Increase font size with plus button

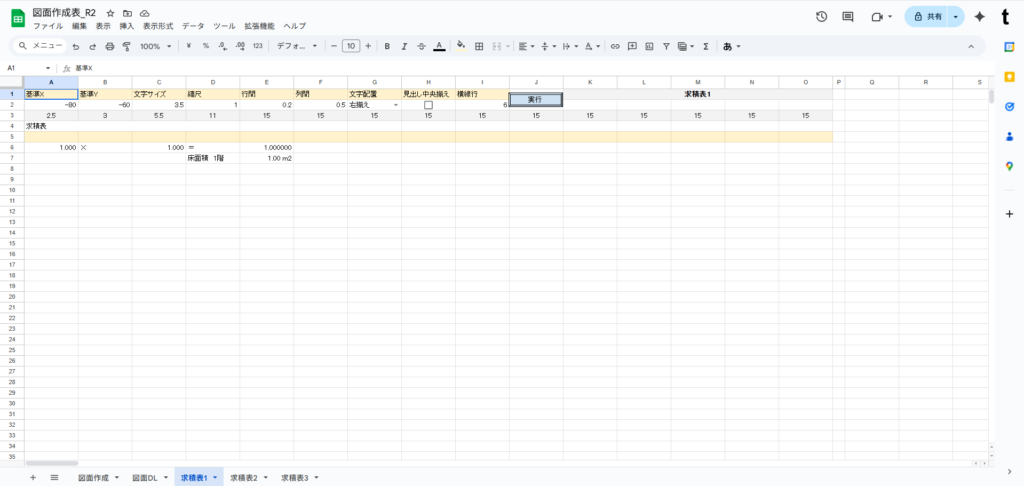click(368, 46)
